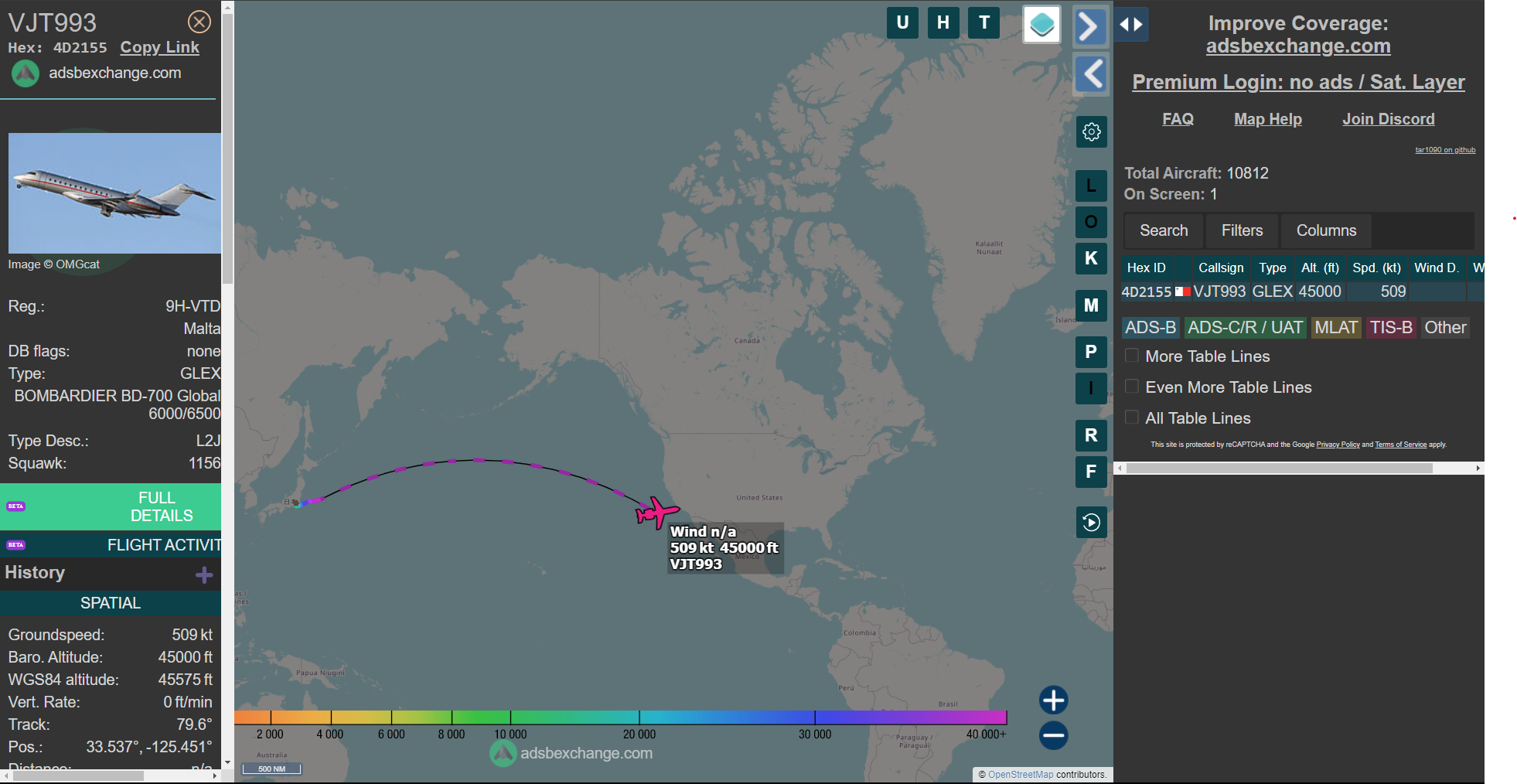The image size is (1517, 784).
Task: Open the Terms of Service link
Action: 1400,445
